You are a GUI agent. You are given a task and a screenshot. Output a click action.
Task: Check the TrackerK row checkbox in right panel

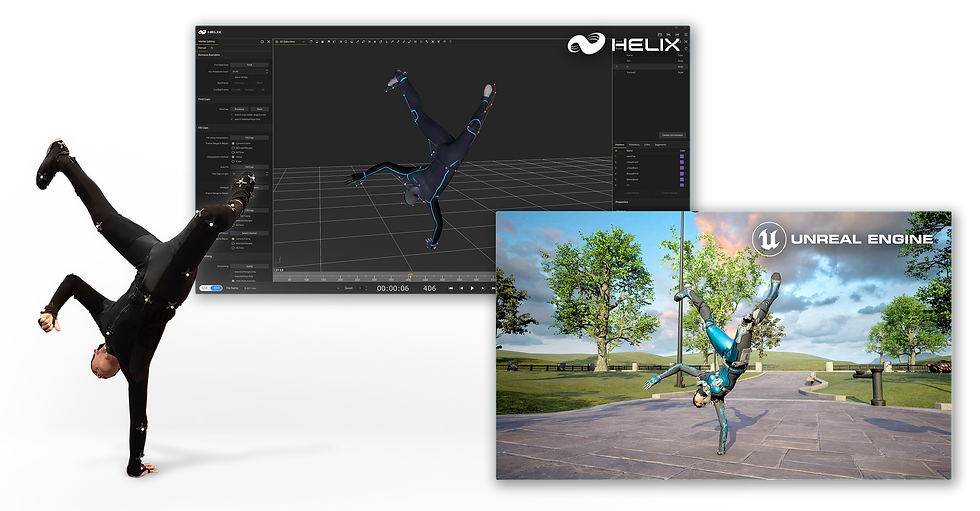click(617, 72)
